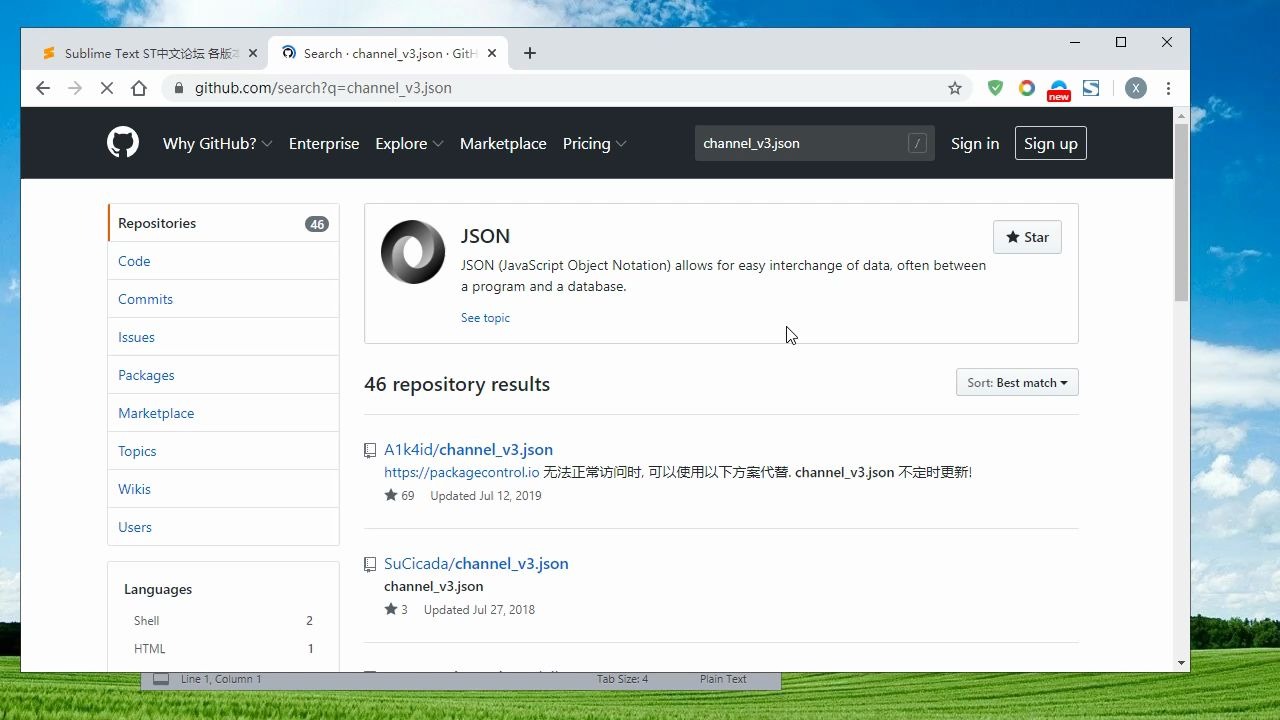
Task: Click the star count 69
Action: [x=399, y=495]
